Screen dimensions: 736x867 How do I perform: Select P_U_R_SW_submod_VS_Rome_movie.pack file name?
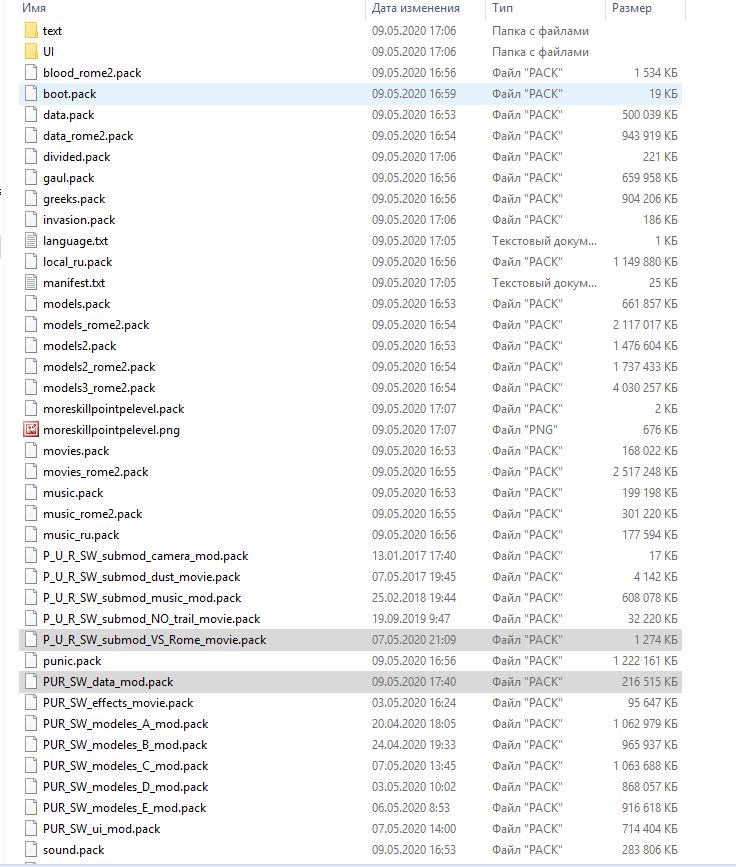[x=154, y=640]
